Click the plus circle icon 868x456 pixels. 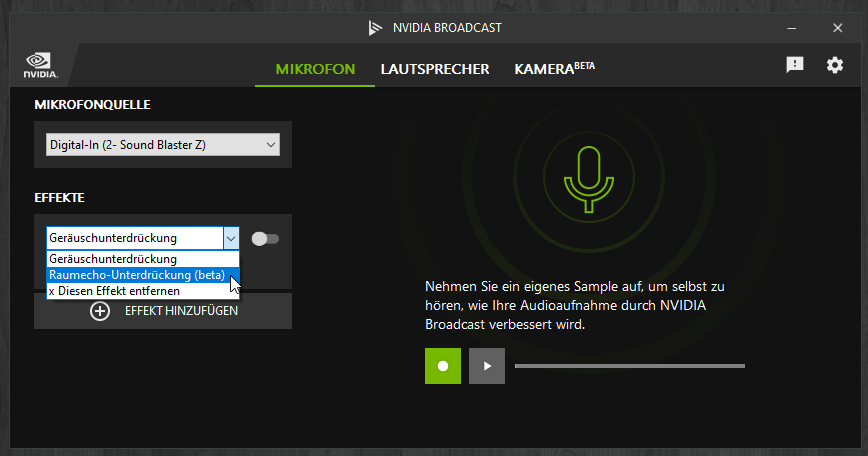100,311
